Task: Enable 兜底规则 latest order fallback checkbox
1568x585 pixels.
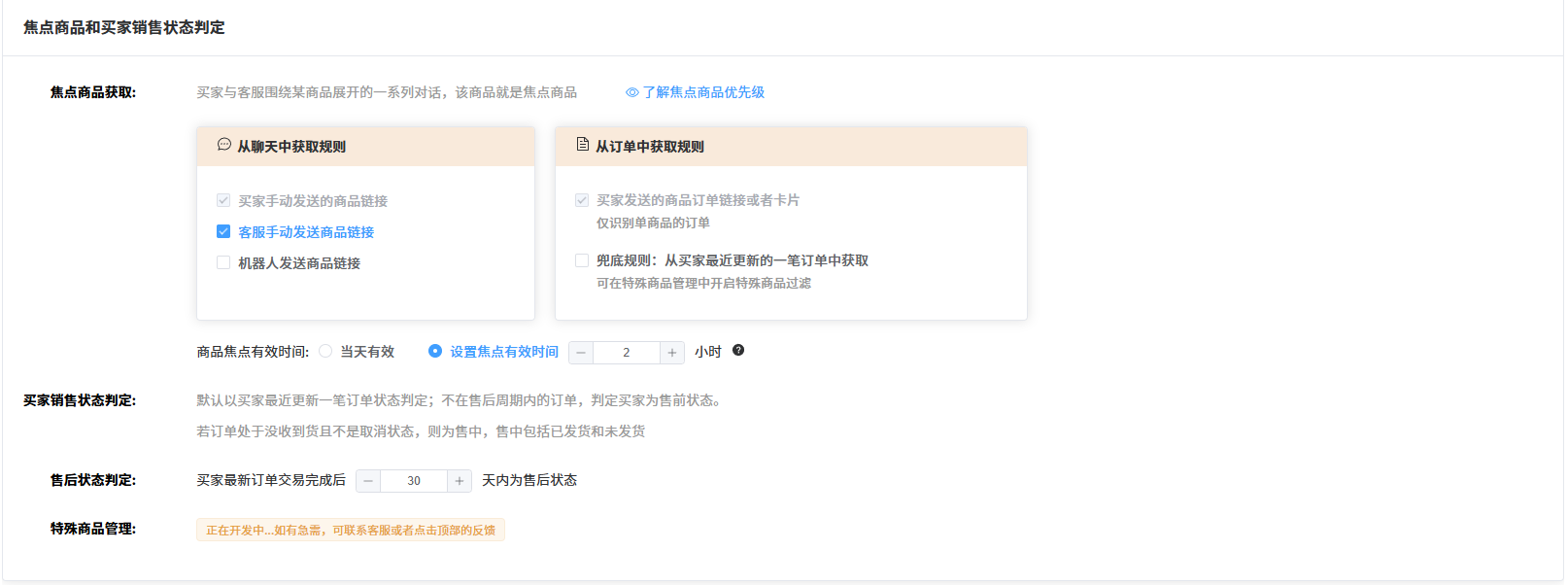Action: [x=582, y=260]
